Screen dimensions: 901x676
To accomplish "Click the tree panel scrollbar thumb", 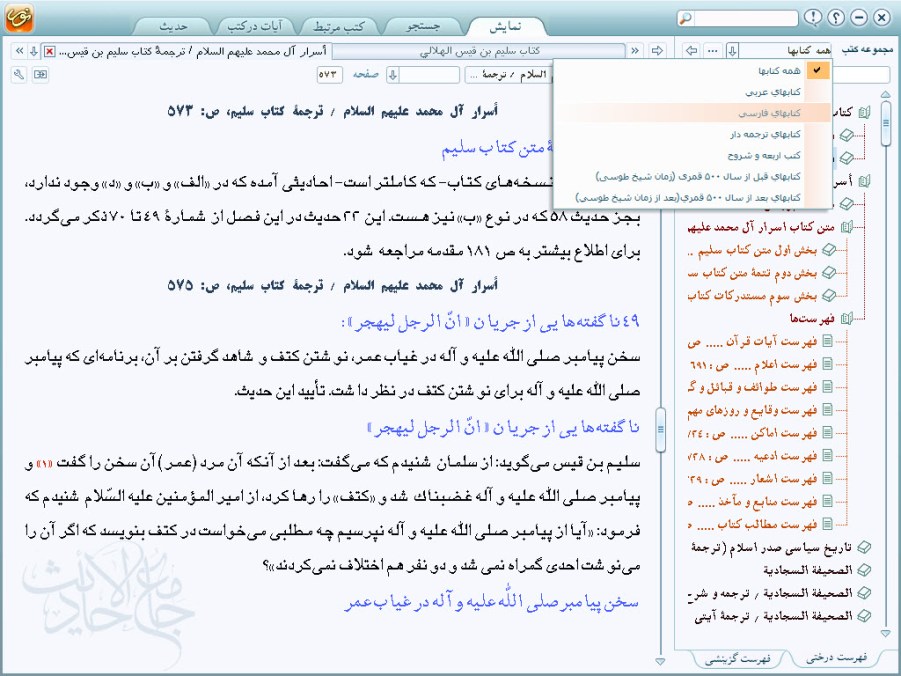I will pyautogui.click(x=885, y=122).
